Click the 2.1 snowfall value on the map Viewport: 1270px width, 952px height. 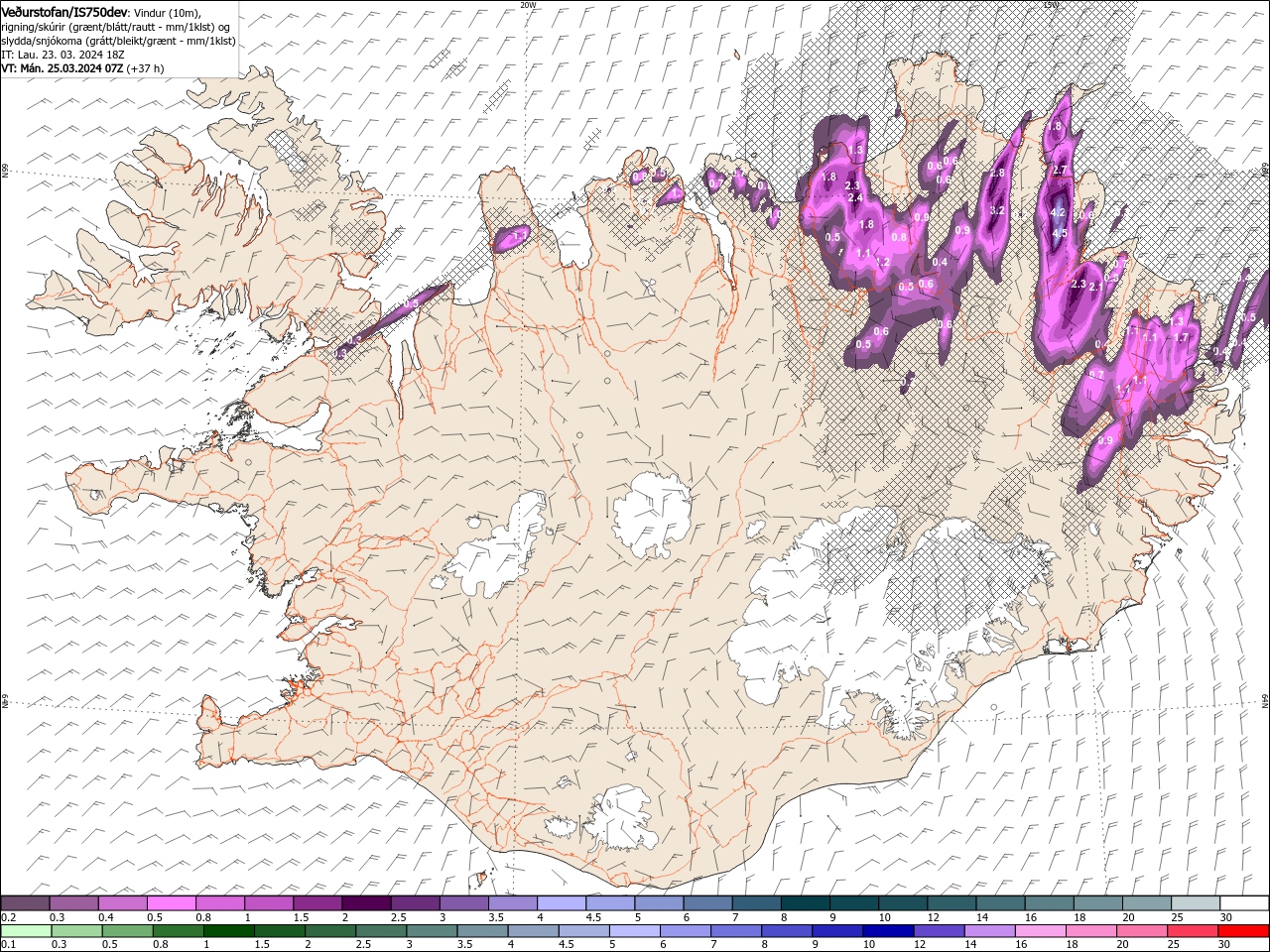click(1096, 287)
